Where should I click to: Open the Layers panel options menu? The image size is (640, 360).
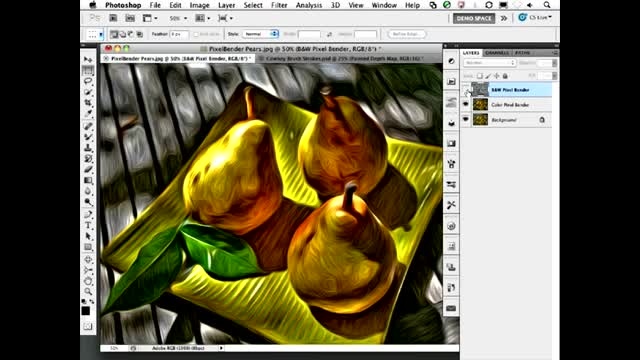click(555, 53)
